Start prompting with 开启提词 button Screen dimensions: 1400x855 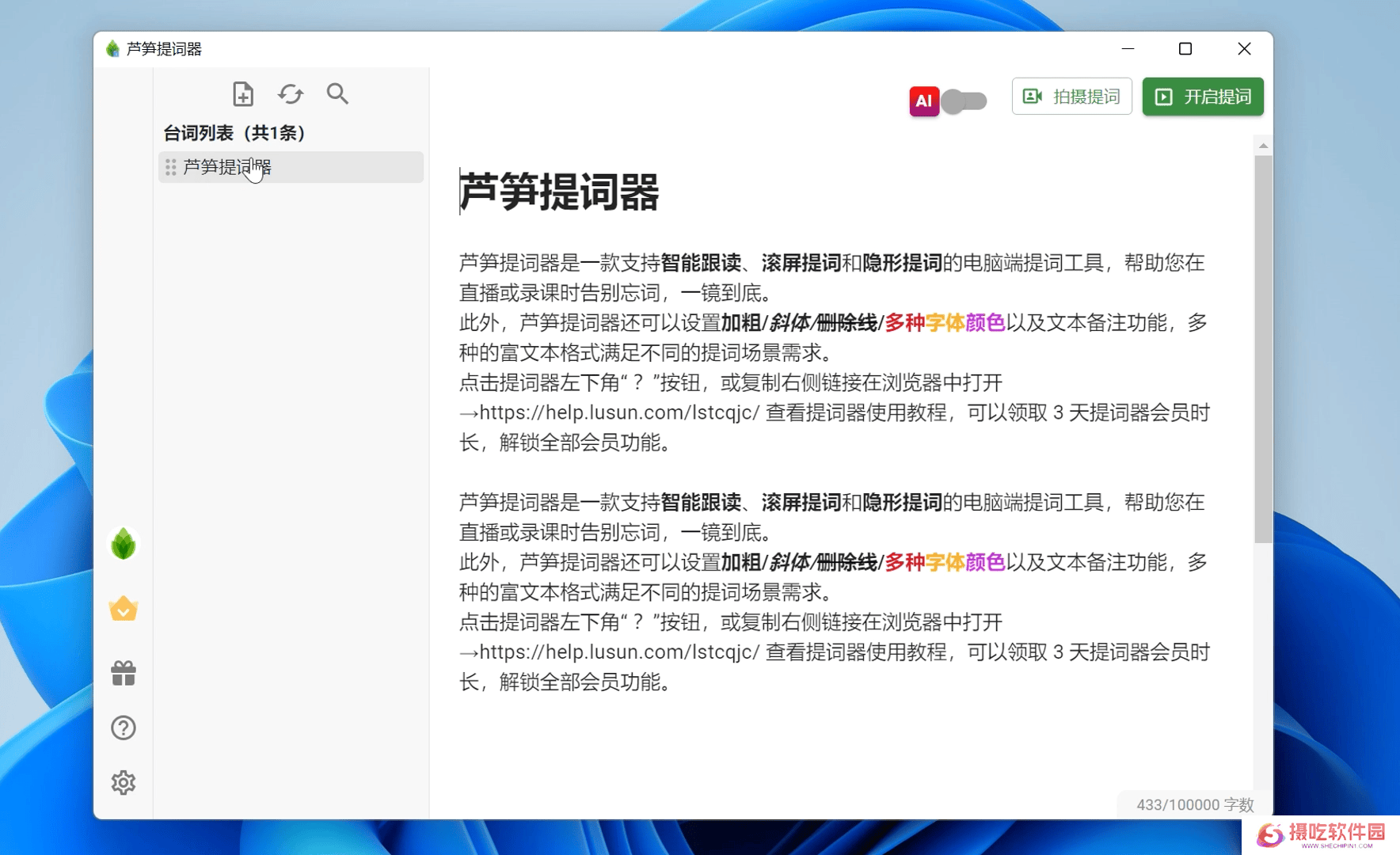(x=1202, y=97)
